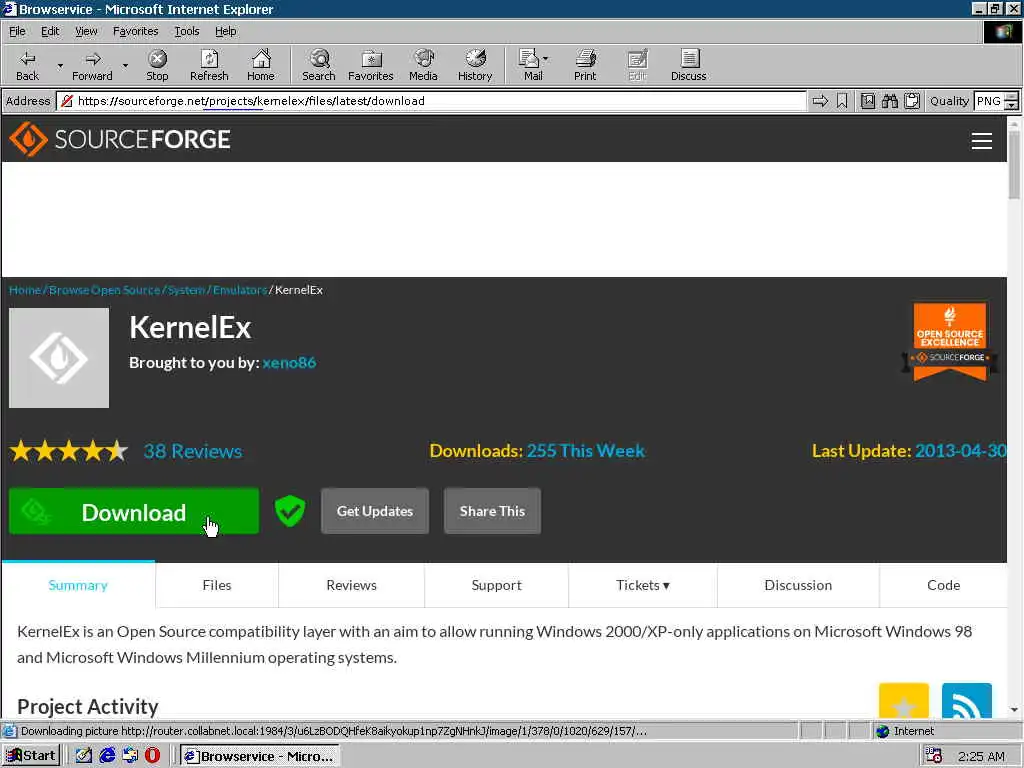Click the Back toolbar button

point(27,65)
